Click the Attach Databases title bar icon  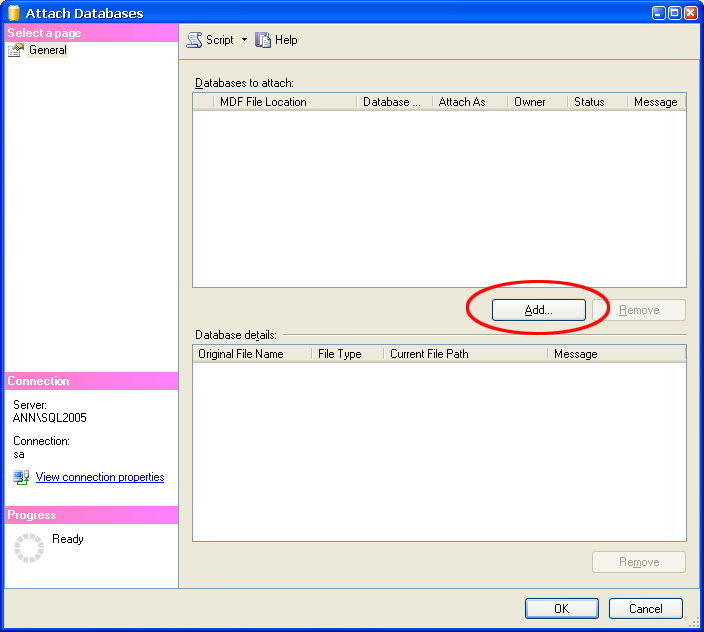pos(13,13)
